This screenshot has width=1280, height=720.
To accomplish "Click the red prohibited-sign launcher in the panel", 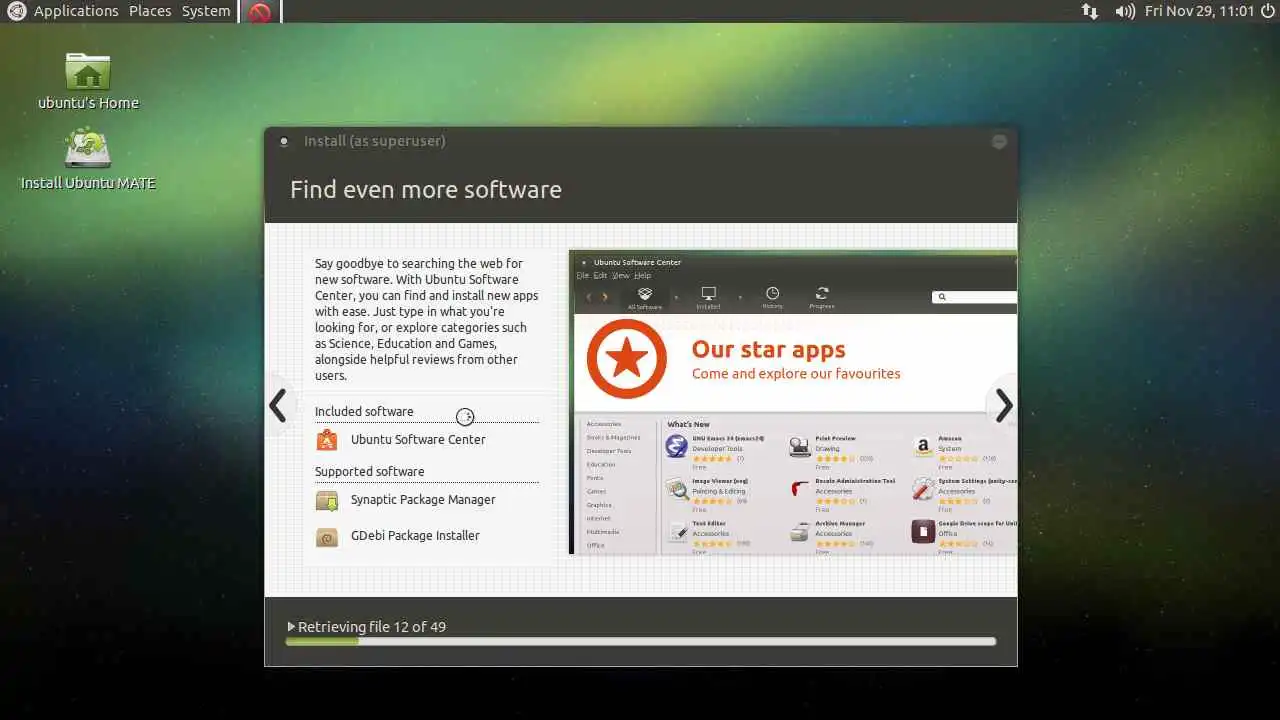I will (260, 12).
